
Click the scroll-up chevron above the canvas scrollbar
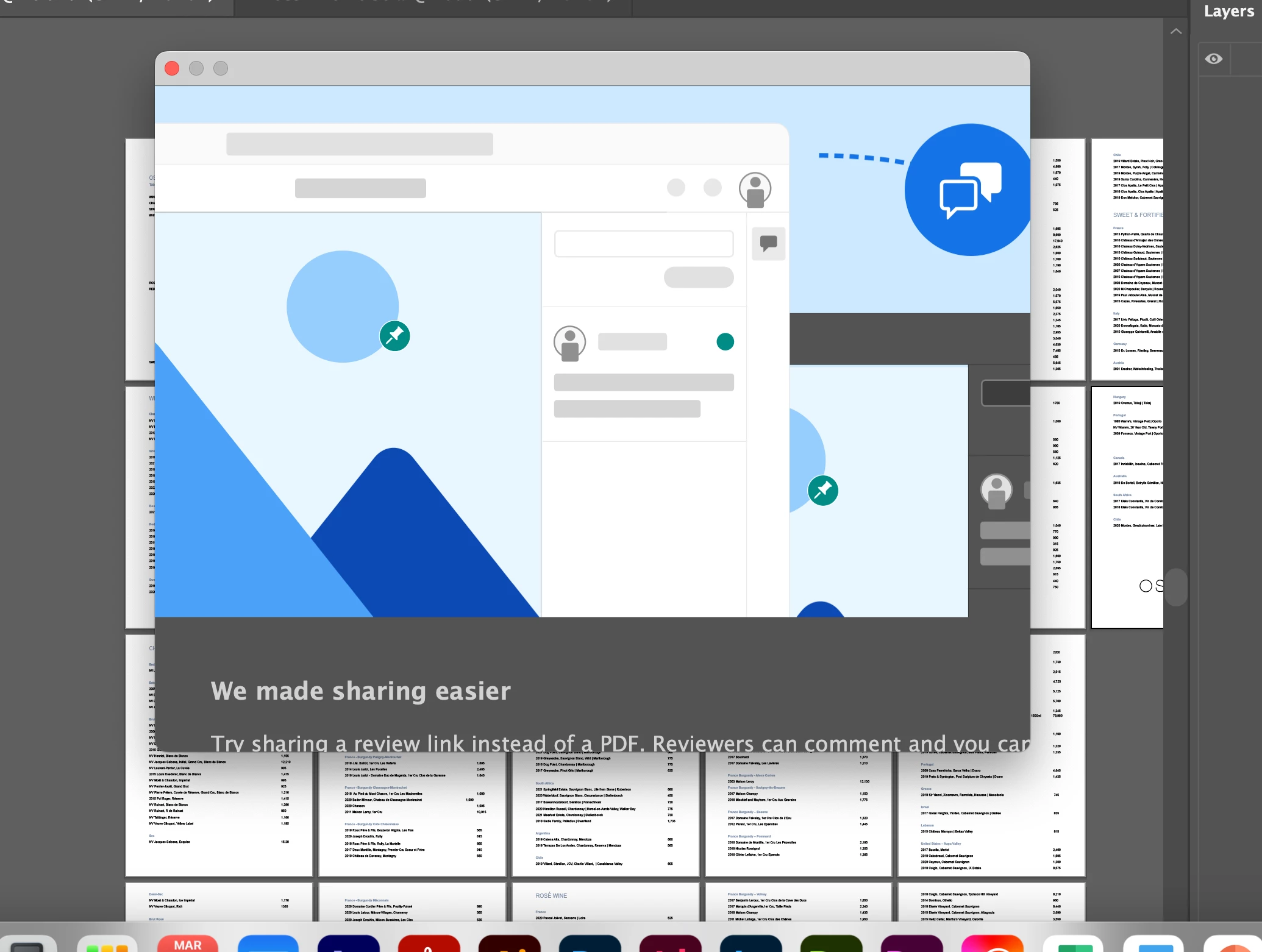point(1176,31)
